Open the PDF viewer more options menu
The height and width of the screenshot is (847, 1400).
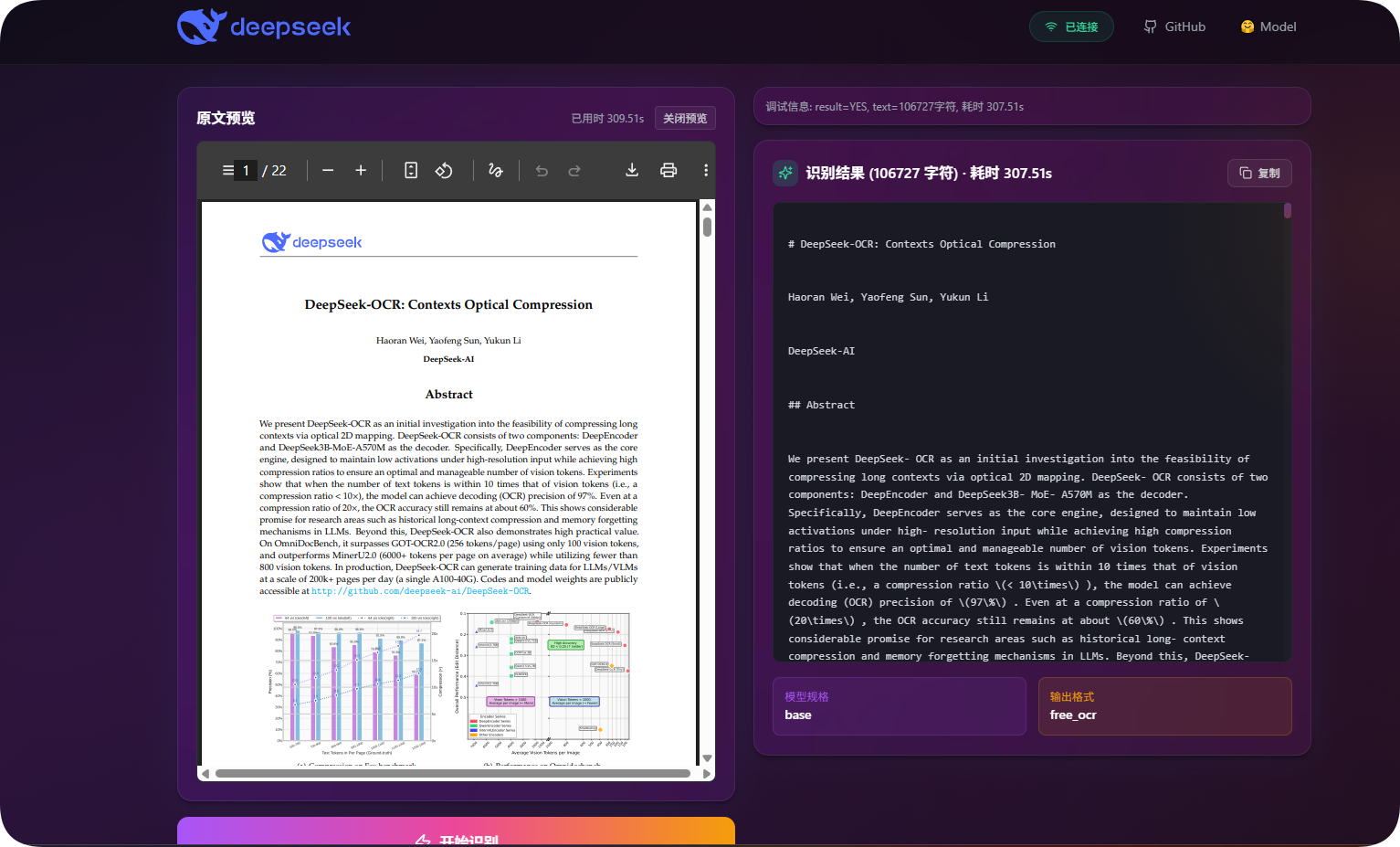[x=706, y=170]
